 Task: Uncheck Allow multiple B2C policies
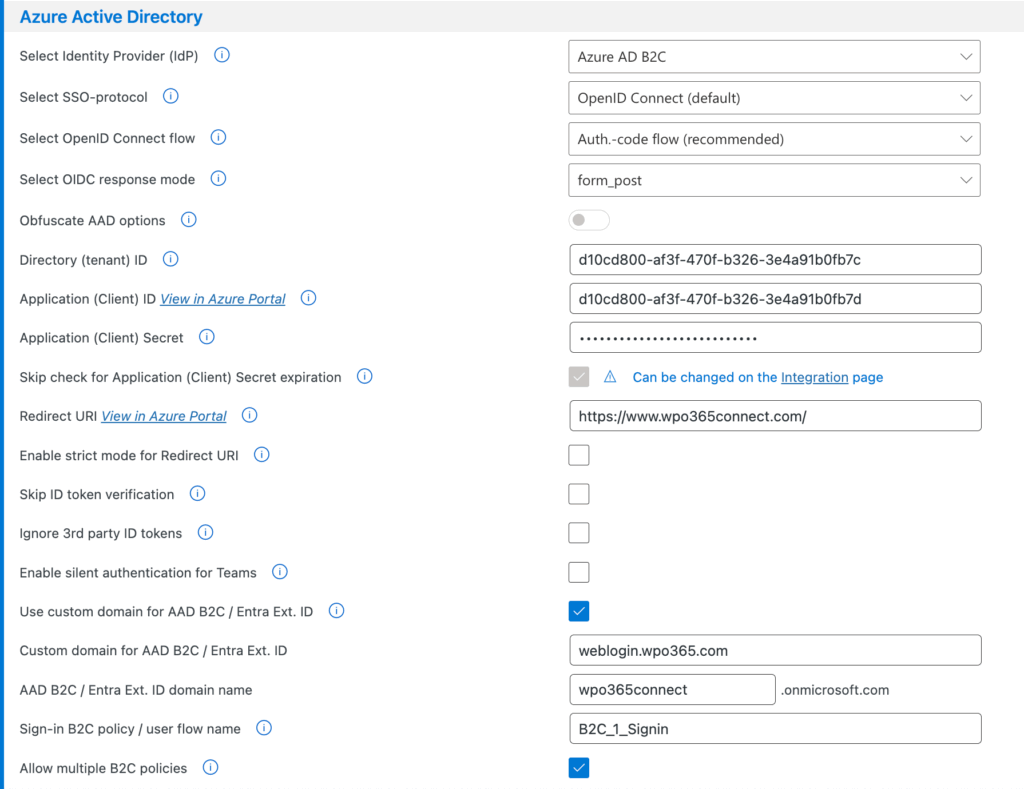(579, 768)
